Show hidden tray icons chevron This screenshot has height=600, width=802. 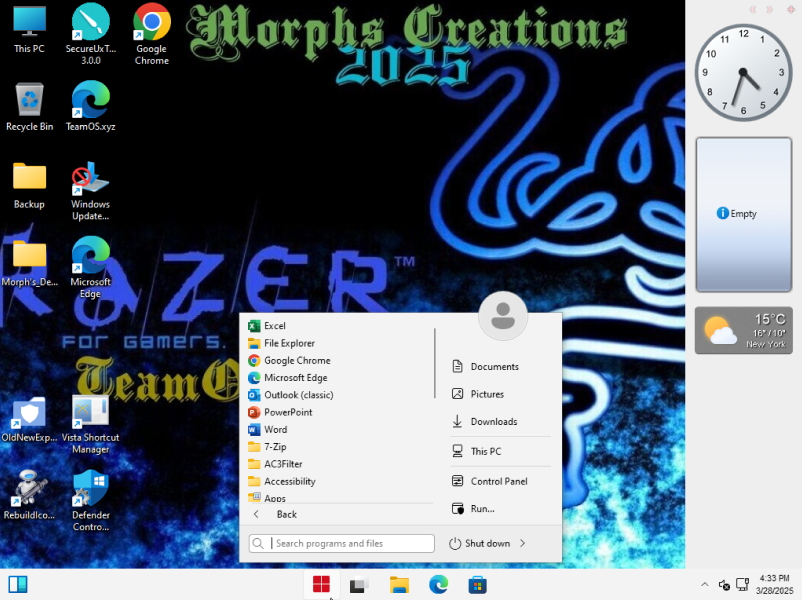704,584
